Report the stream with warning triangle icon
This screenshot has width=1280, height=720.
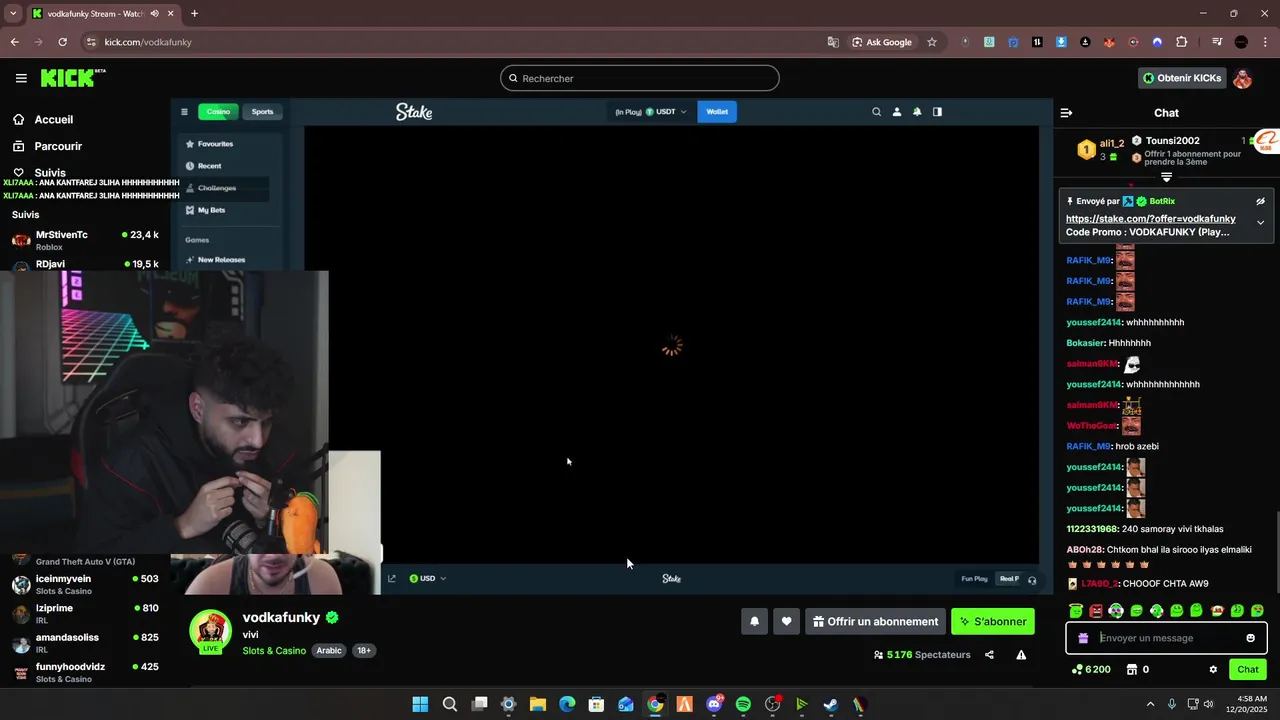coord(1021,655)
